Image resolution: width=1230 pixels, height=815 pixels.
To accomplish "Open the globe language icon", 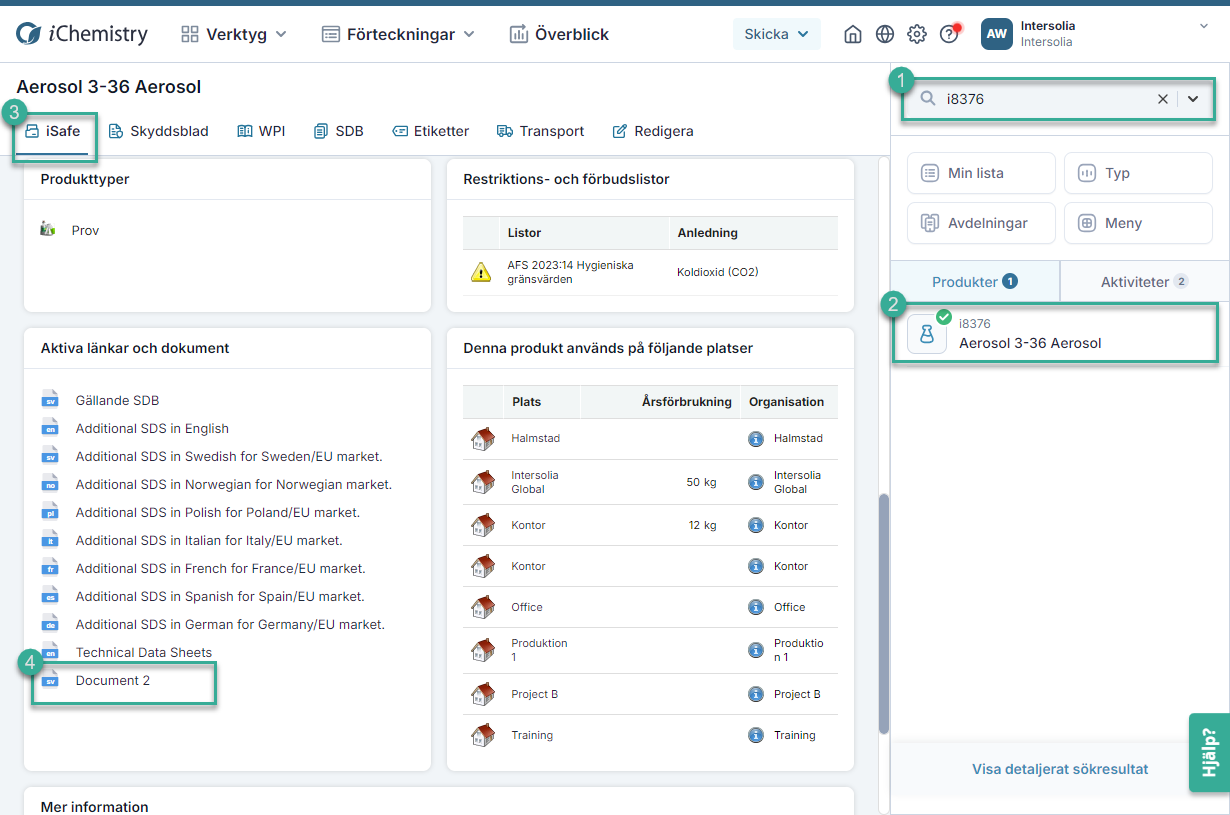I will (x=885, y=34).
